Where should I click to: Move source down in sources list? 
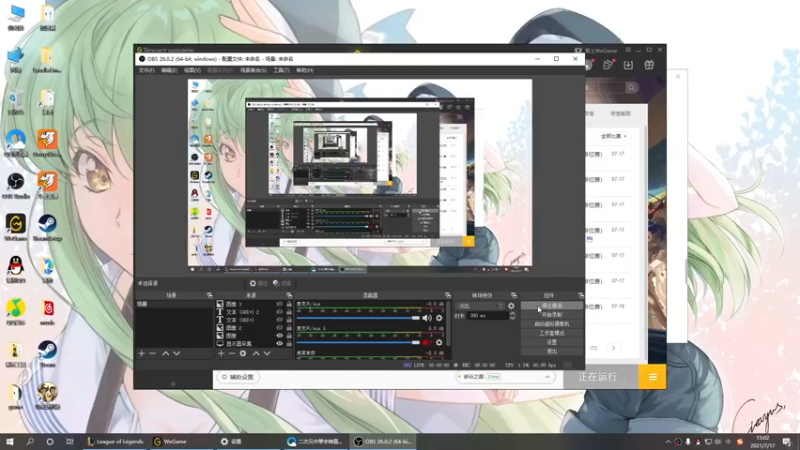(267, 353)
